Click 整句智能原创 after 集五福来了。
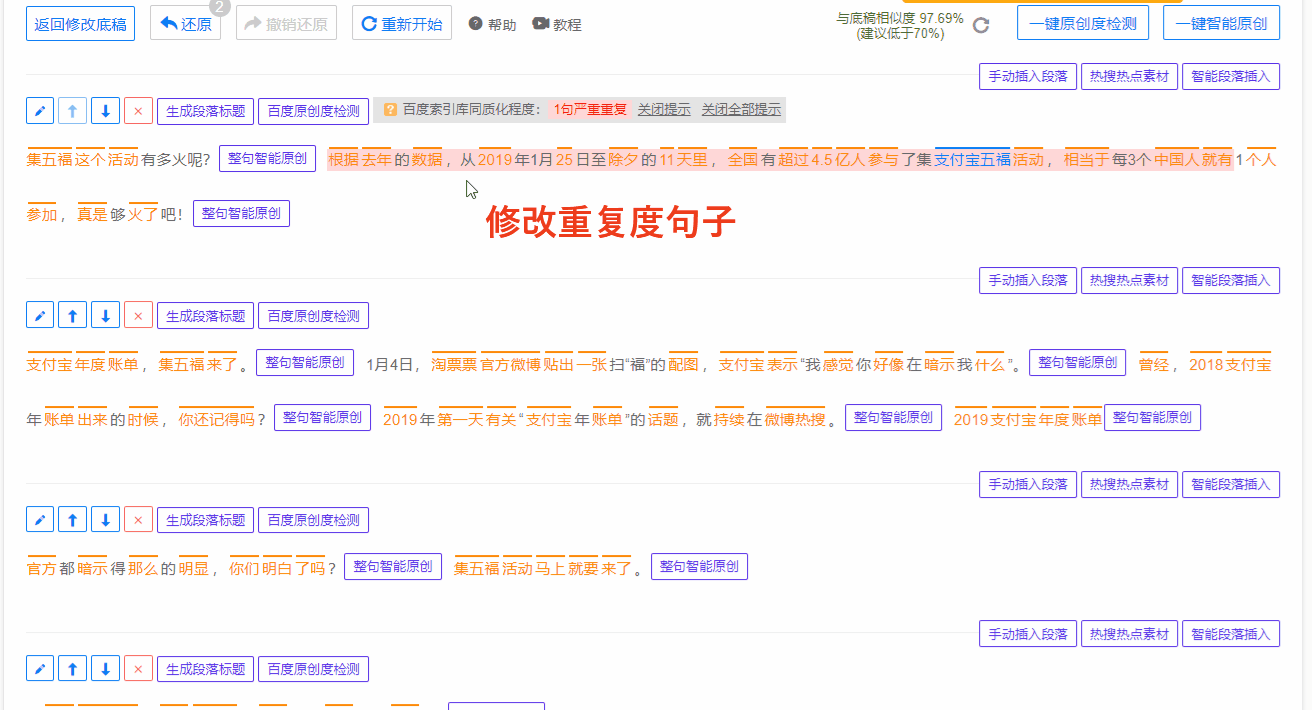Viewport: 1312px width, 710px height. click(x=305, y=362)
